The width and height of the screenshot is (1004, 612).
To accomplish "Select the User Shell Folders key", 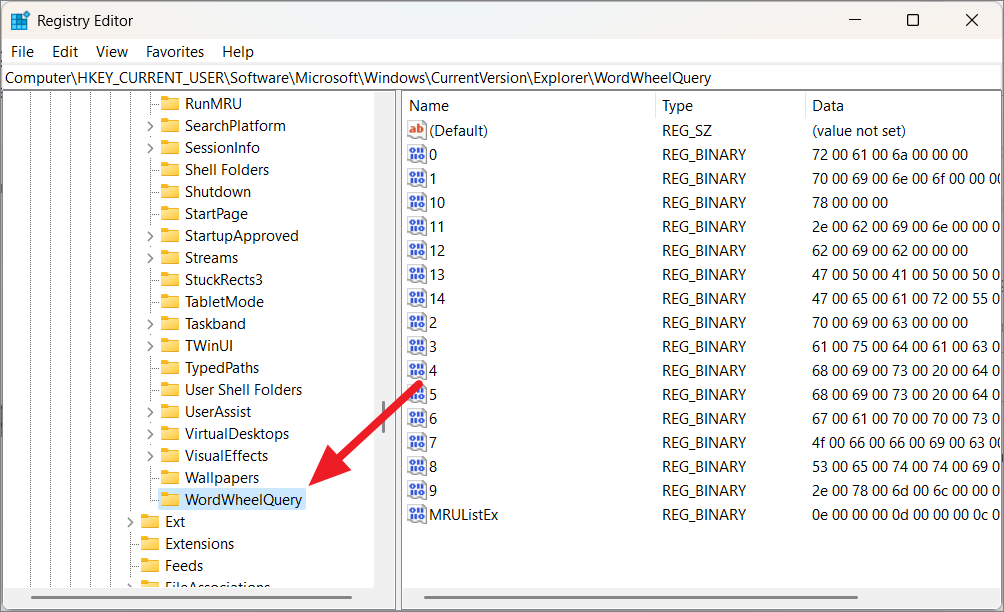I will click(243, 390).
